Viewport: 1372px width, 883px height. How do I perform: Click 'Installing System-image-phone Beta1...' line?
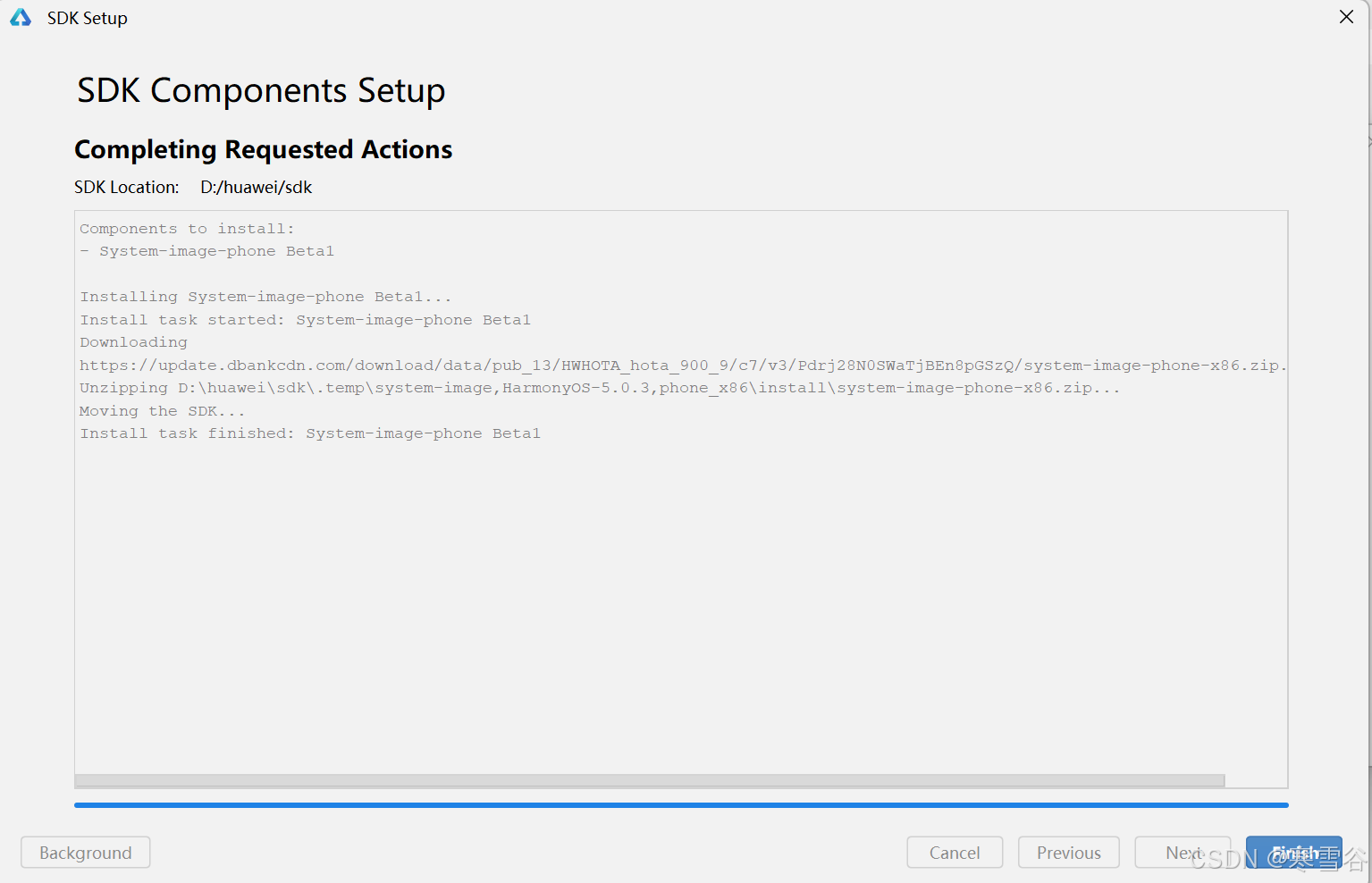265,297
